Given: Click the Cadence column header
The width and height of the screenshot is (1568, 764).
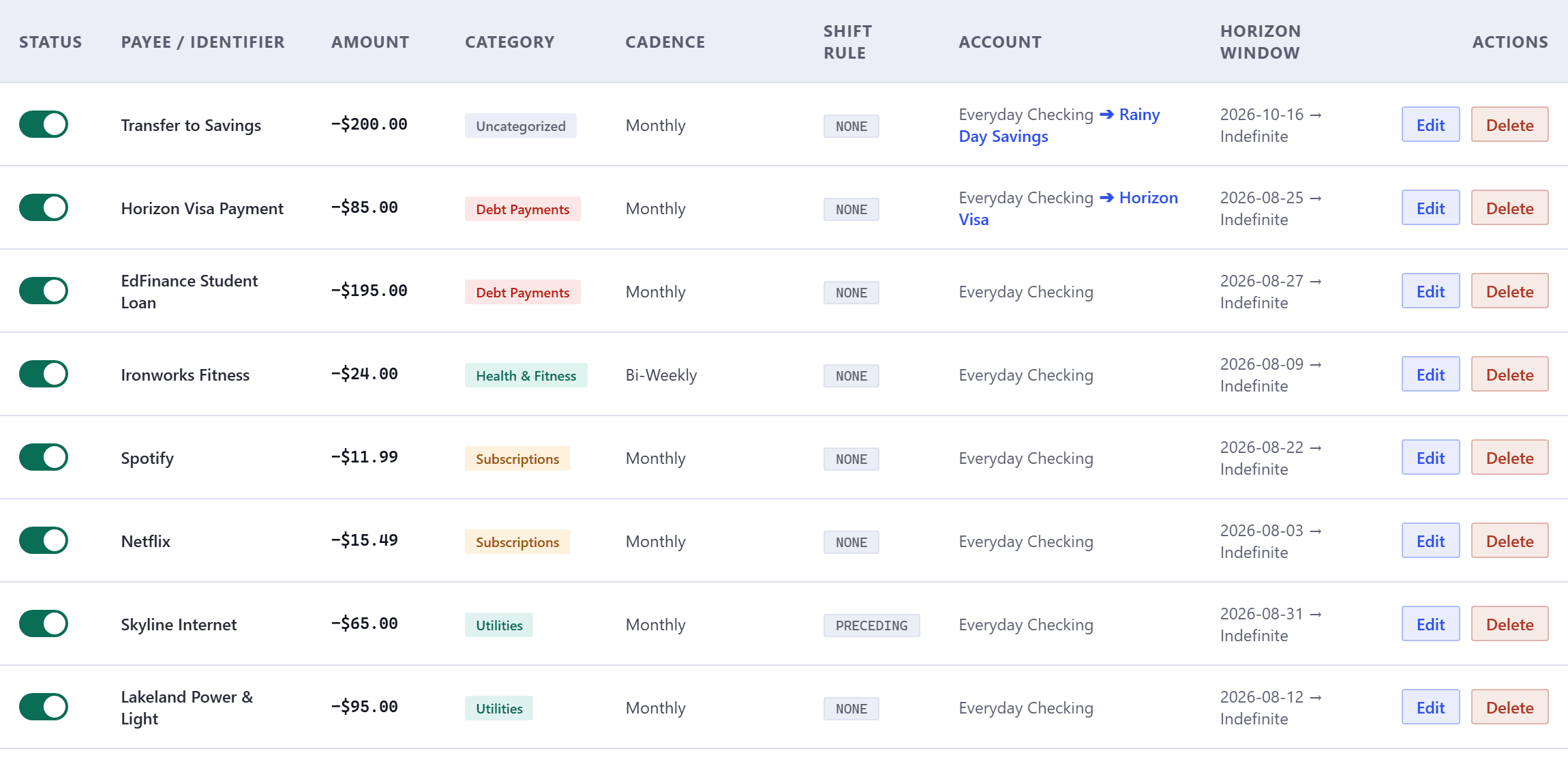Looking at the screenshot, I should [665, 42].
